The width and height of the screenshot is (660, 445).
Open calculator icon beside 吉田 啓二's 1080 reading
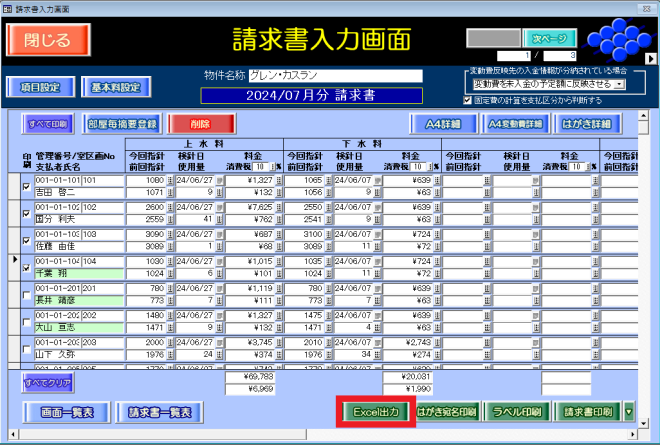(x=169, y=180)
